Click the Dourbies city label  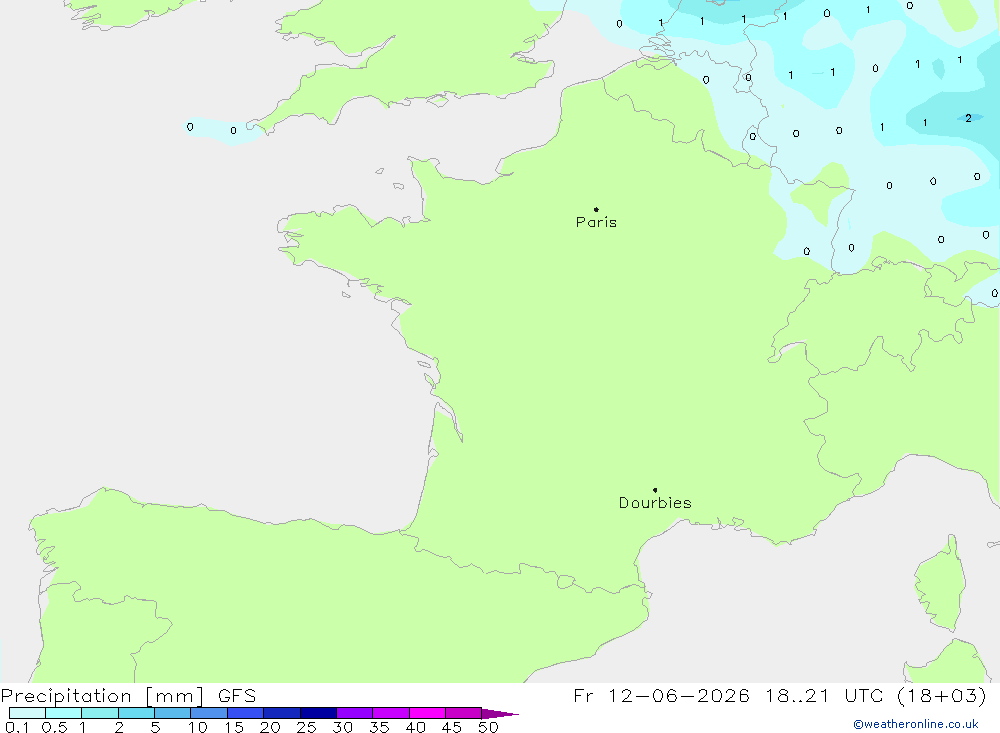tap(655, 503)
